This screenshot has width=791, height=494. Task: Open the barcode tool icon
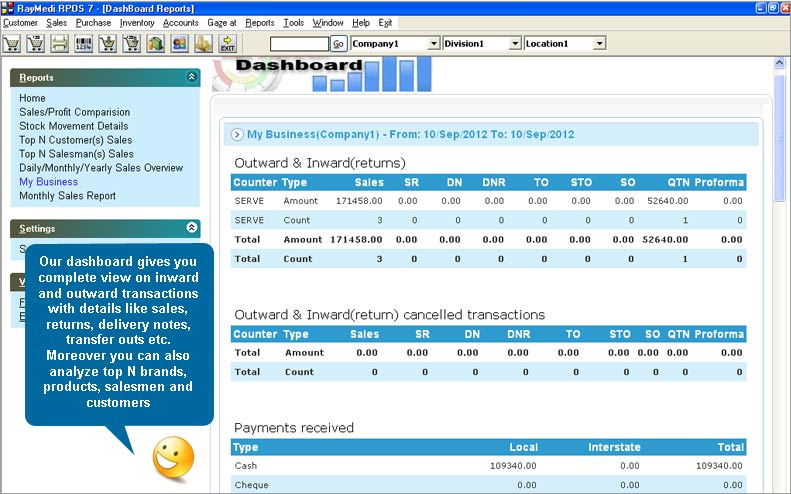[84, 44]
